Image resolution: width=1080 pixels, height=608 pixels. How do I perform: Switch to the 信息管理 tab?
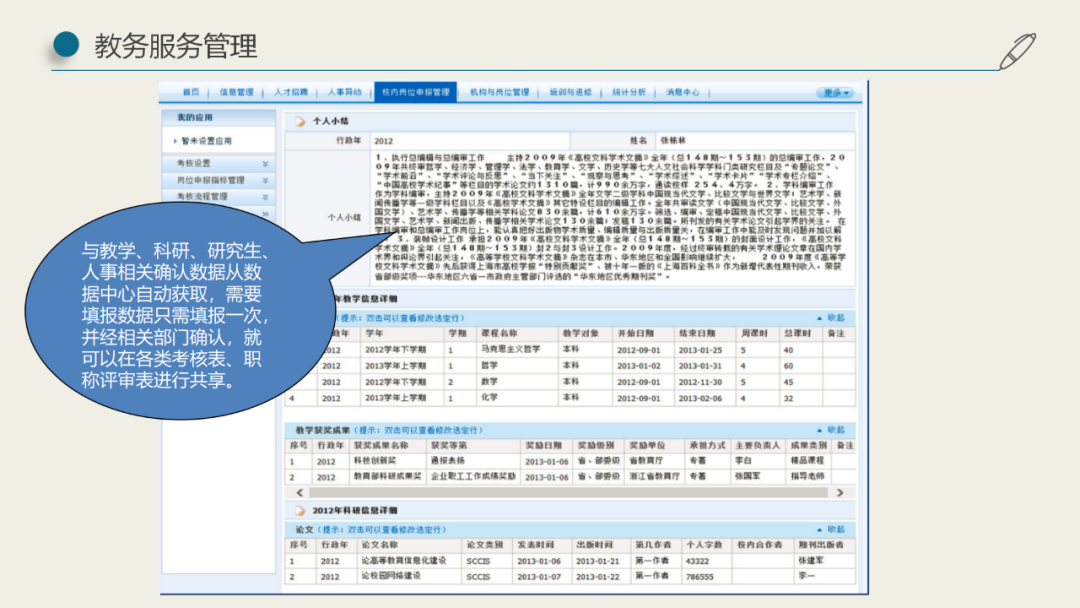pos(236,92)
